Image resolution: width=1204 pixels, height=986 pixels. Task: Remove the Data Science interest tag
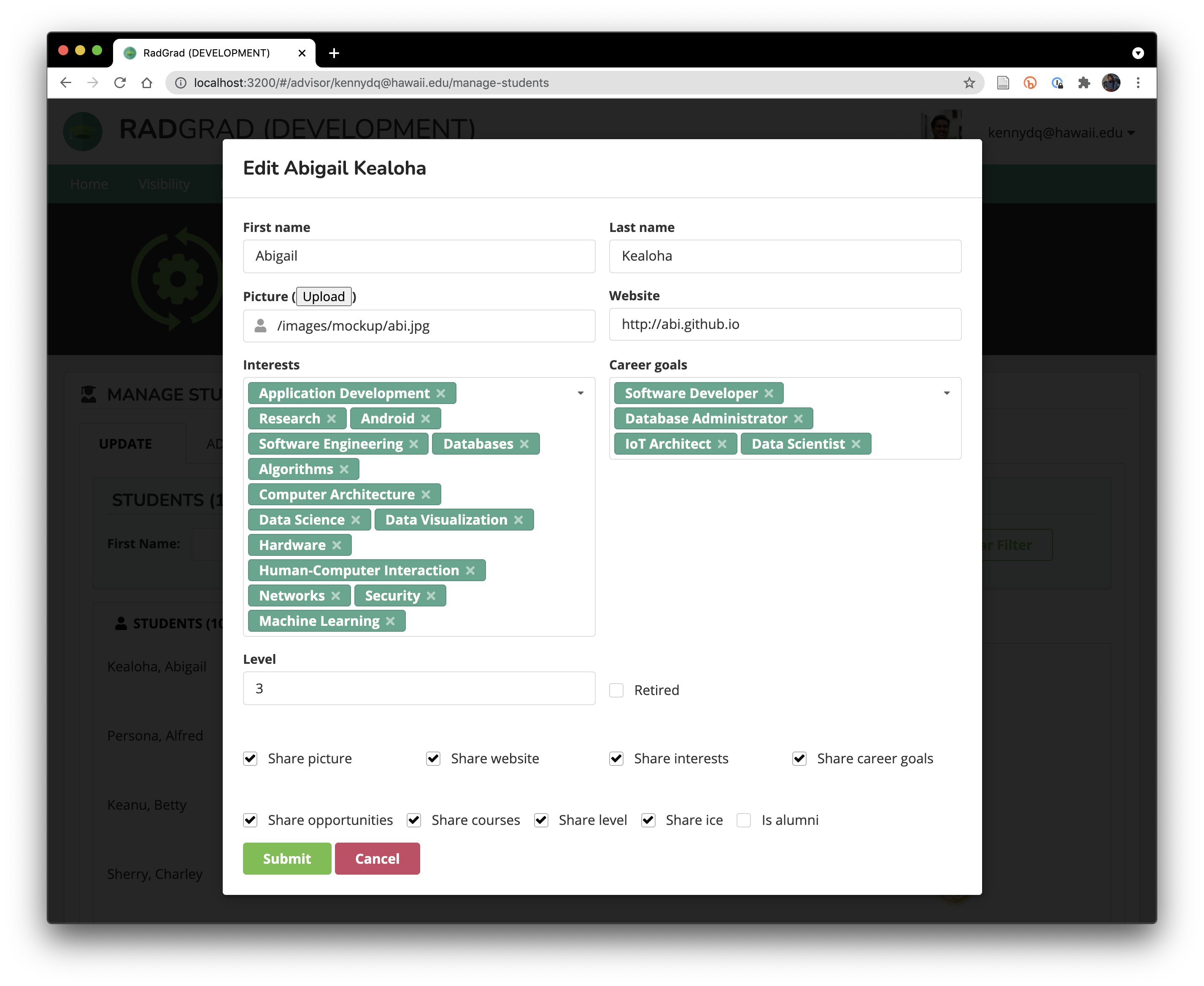356,520
